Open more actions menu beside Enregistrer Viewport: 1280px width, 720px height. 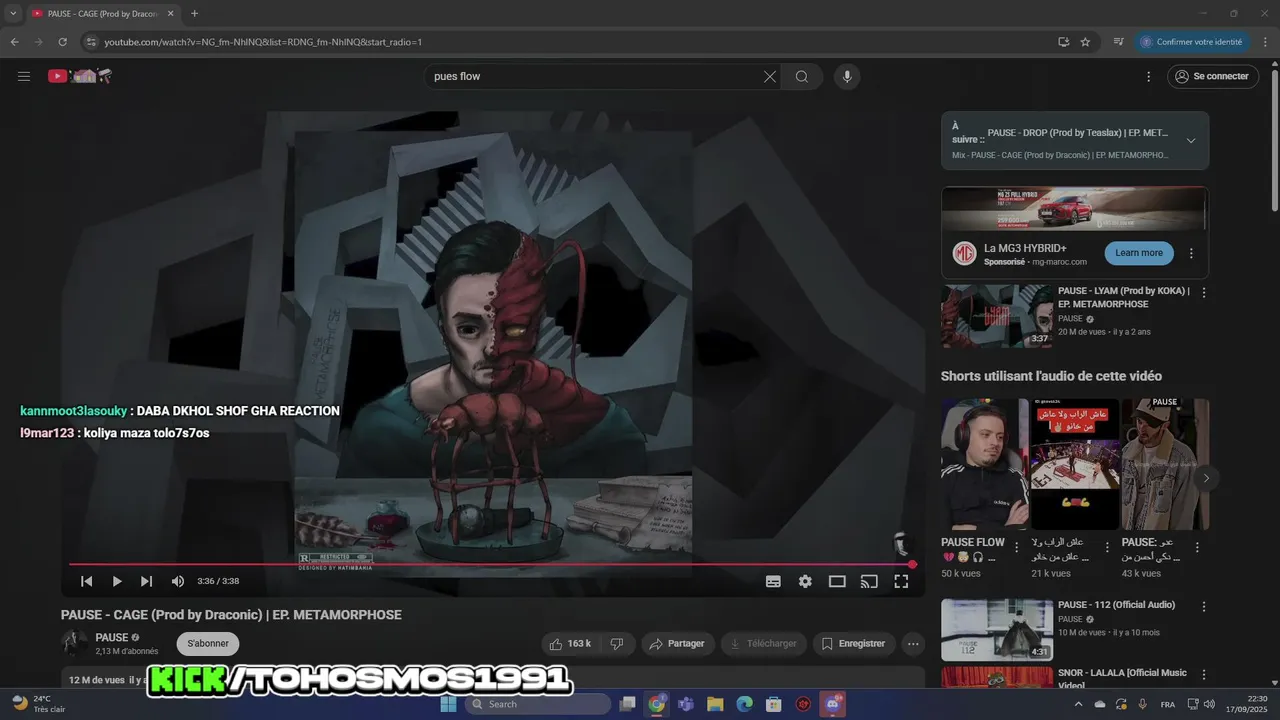point(912,644)
